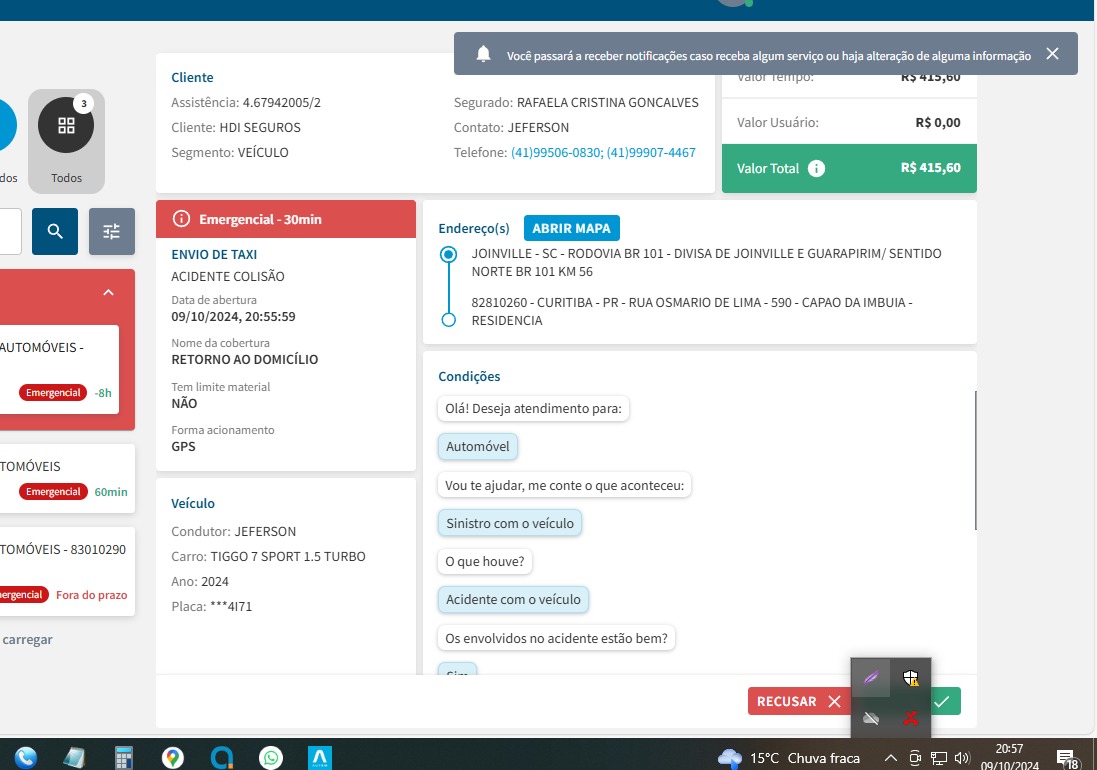Click the car model TIGGO 7 SPORT text
Screen dimensions: 1097x770
click(288, 557)
